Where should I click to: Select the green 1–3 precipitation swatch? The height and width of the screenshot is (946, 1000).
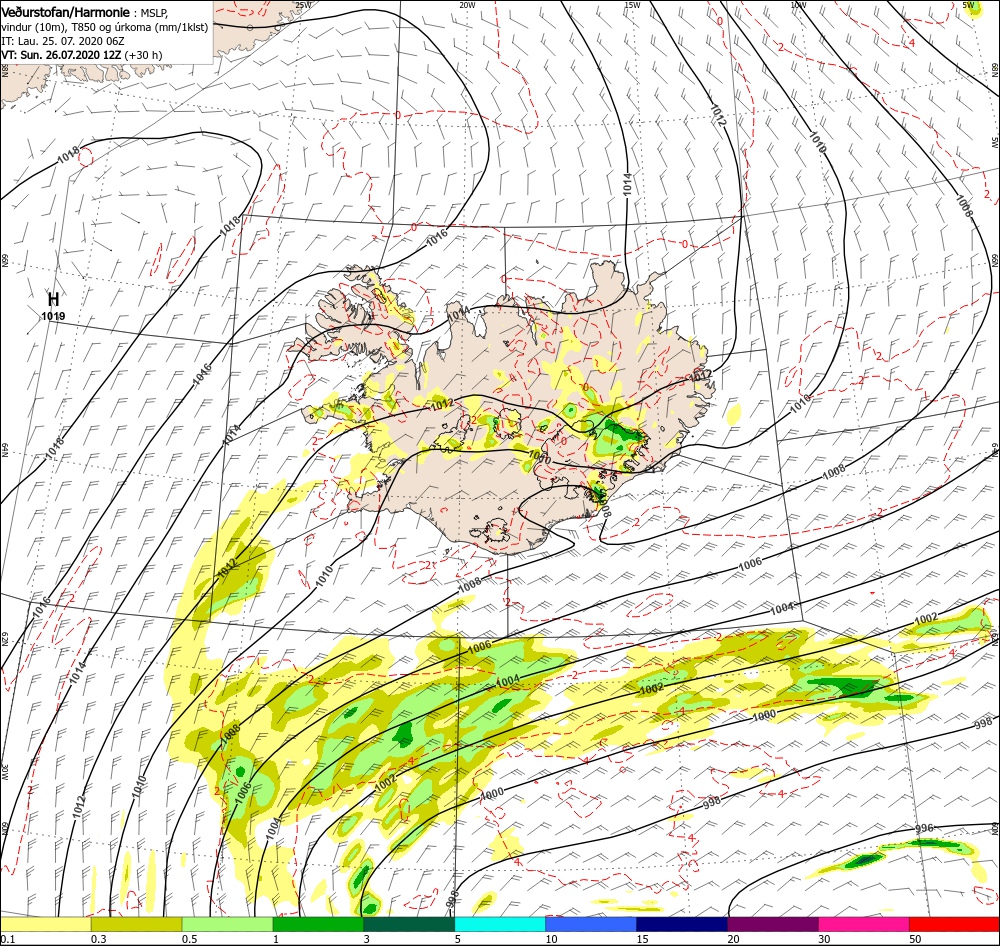click(x=318, y=924)
